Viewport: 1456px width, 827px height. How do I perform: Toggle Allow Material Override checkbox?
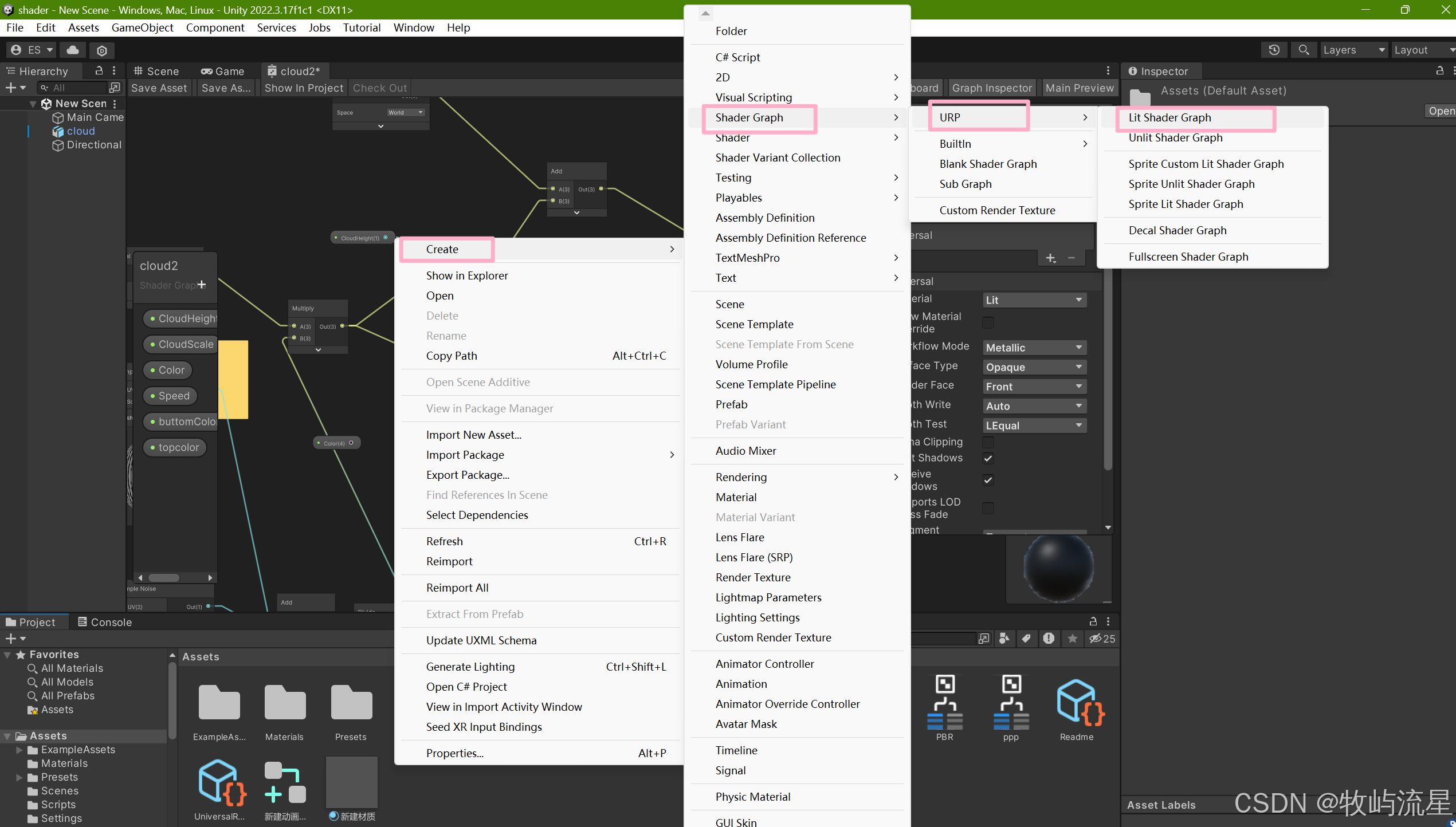(x=988, y=322)
